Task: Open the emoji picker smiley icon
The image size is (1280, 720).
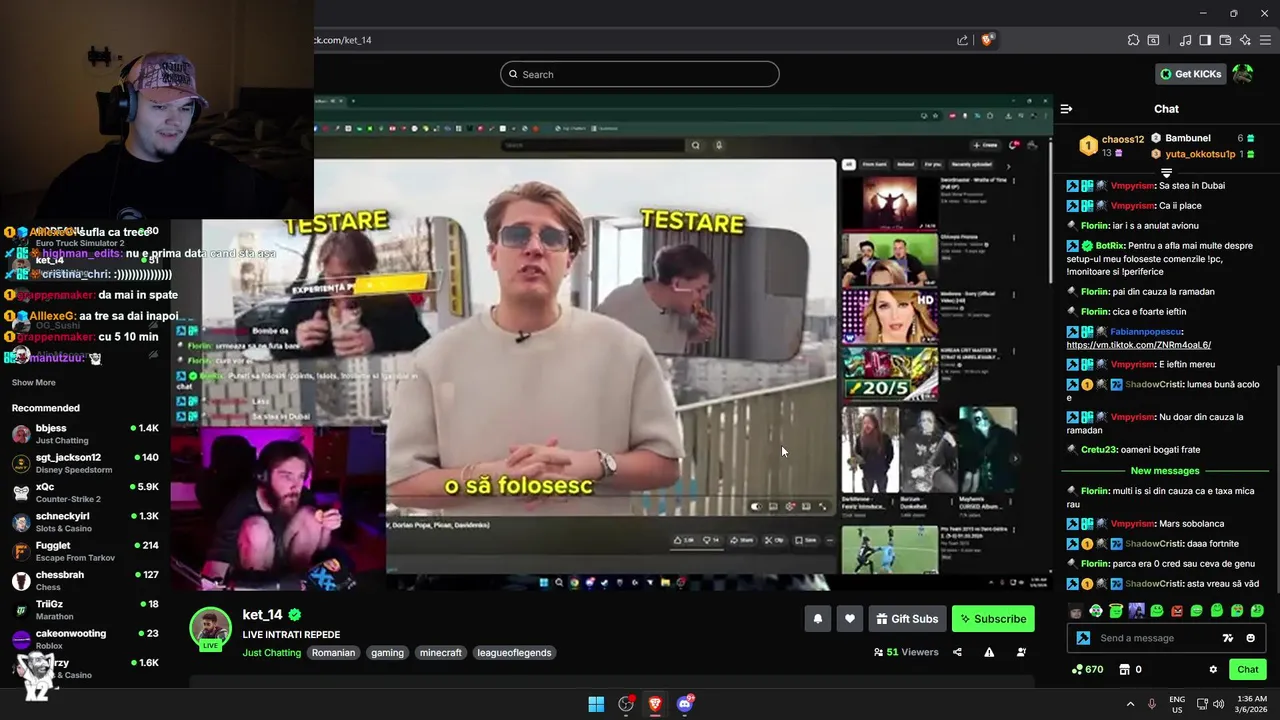Action: (1250, 638)
